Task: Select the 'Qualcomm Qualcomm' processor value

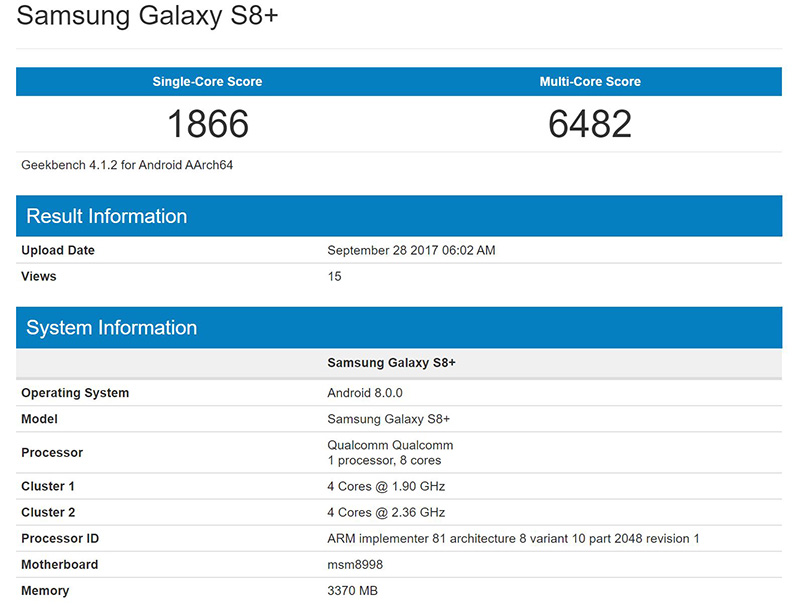Action: click(x=390, y=445)
